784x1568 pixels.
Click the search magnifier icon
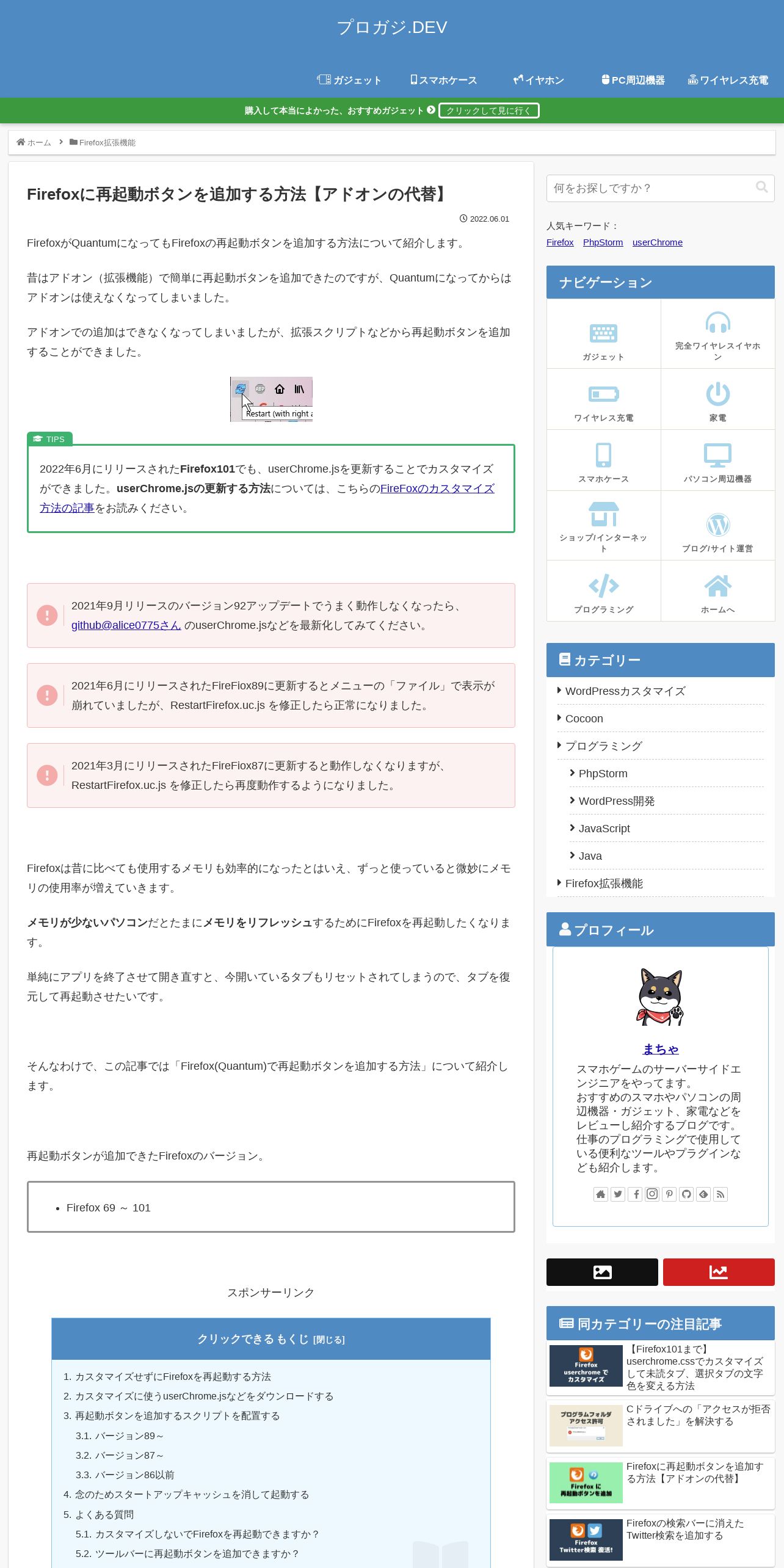[761, 187]
